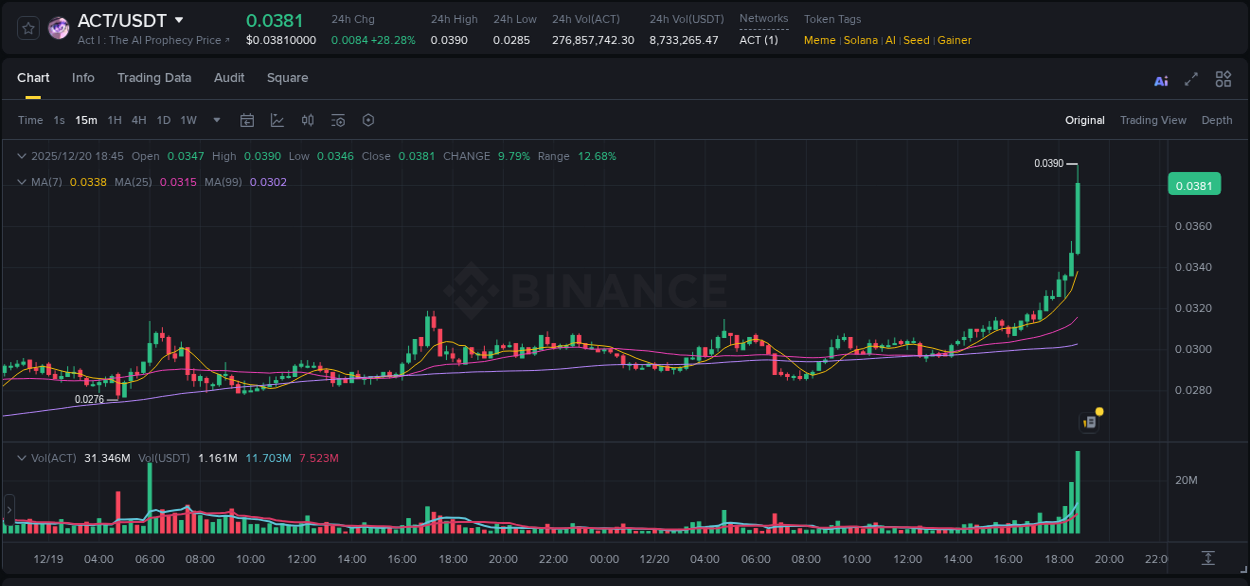Open the Audit tab

click(229, 78)
